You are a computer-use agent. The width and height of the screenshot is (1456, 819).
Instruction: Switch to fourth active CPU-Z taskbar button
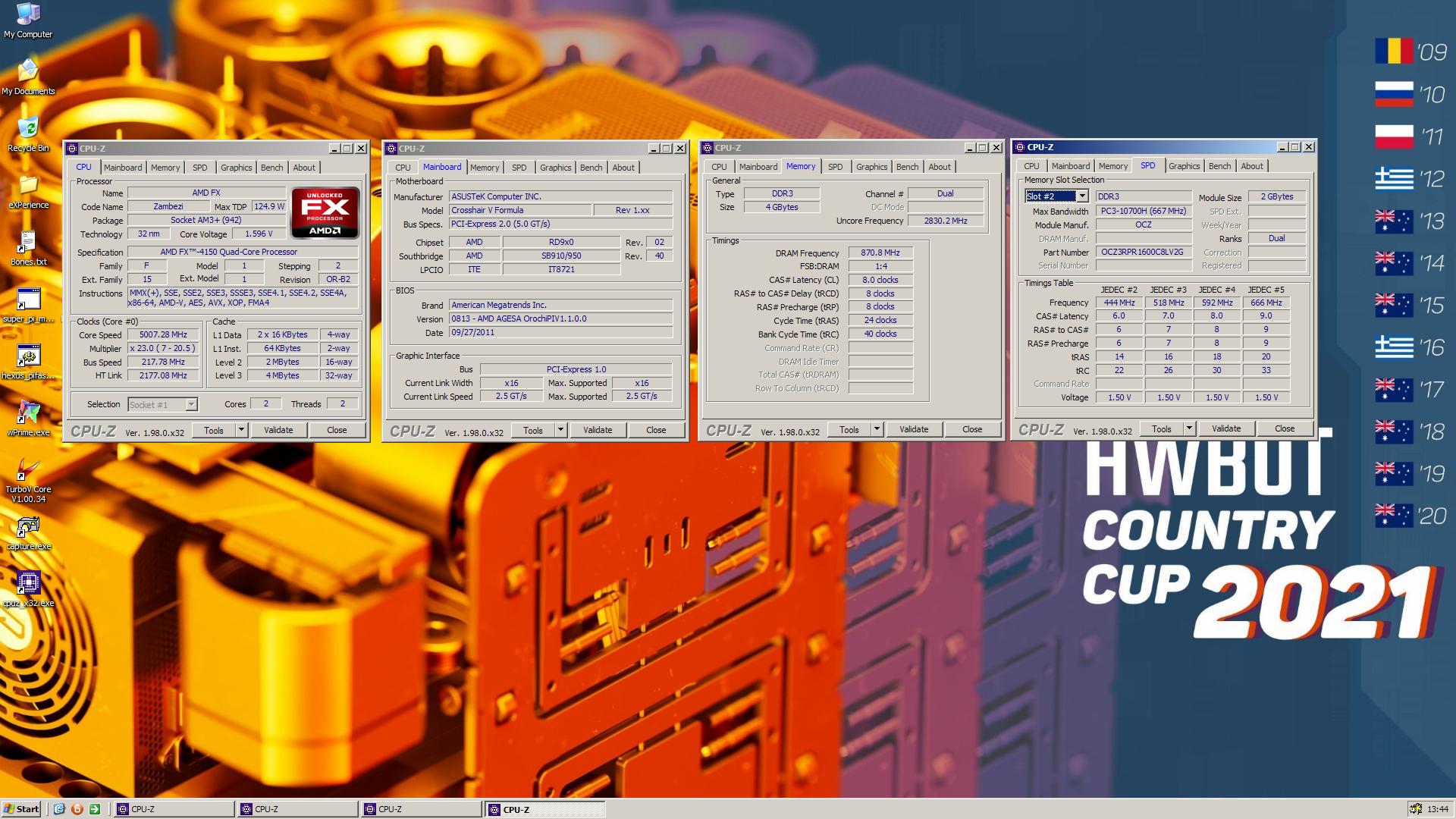pos(545,809)
